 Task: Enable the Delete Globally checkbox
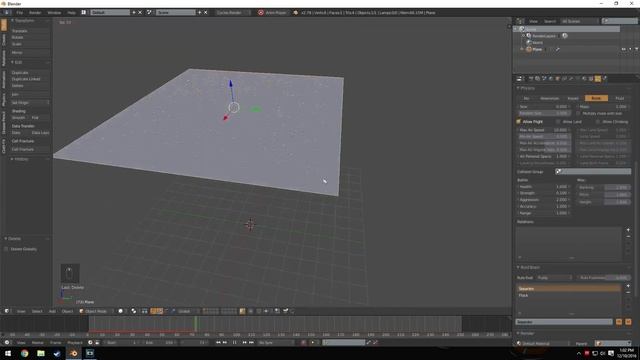pos(6,249)
